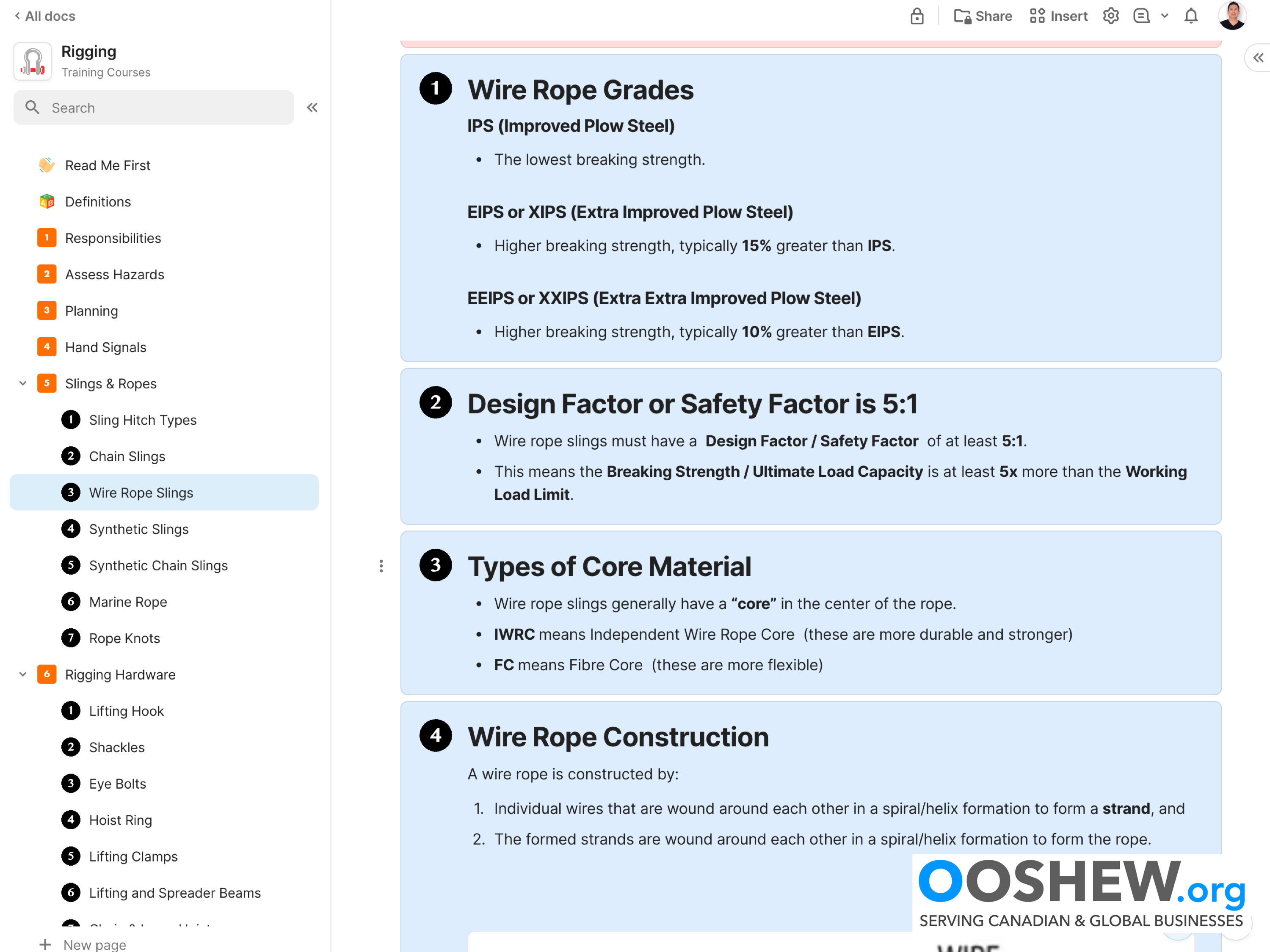The width and height of the screenshot is (1270, 952).
Task: Click the Share button
Action: 983,16
